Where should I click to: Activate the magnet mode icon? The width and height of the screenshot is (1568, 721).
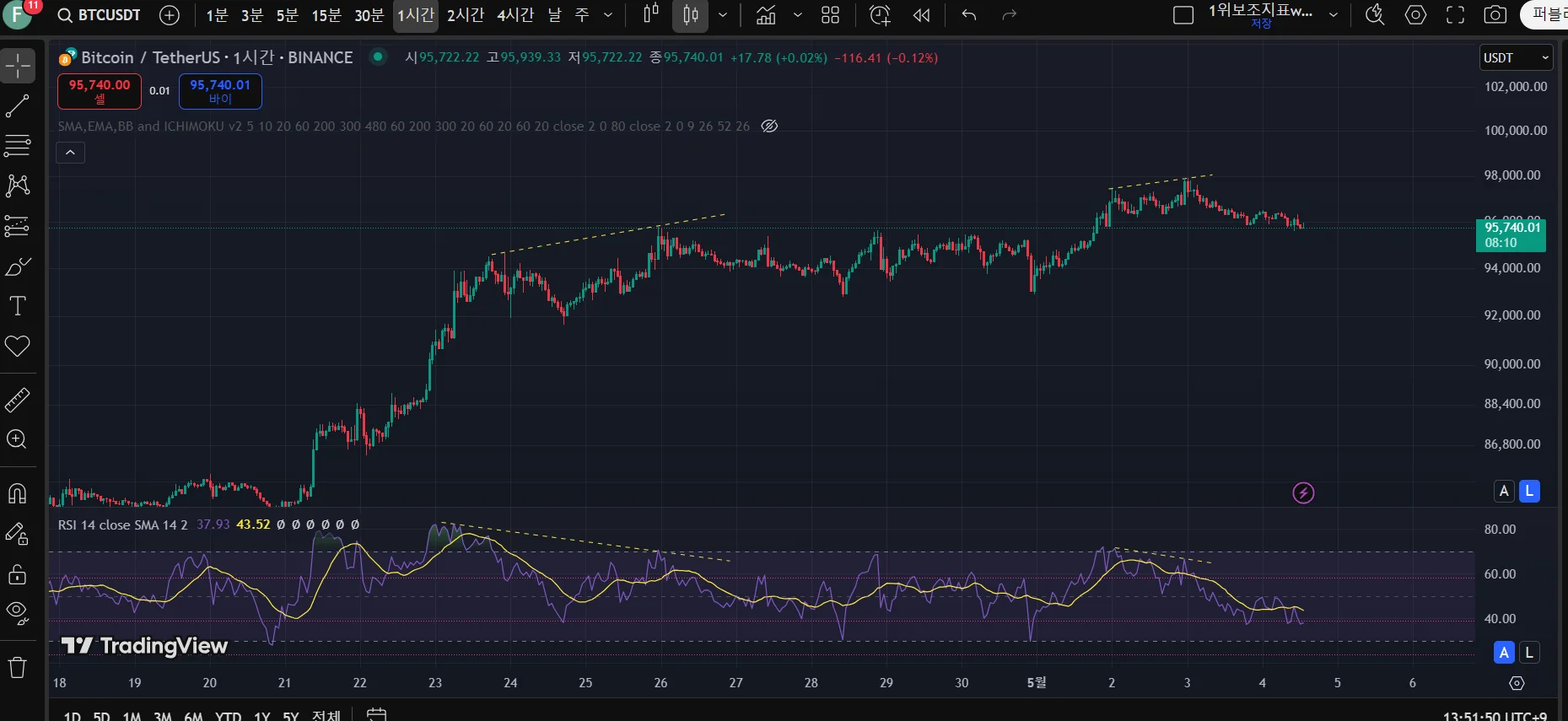click(18, 493)
